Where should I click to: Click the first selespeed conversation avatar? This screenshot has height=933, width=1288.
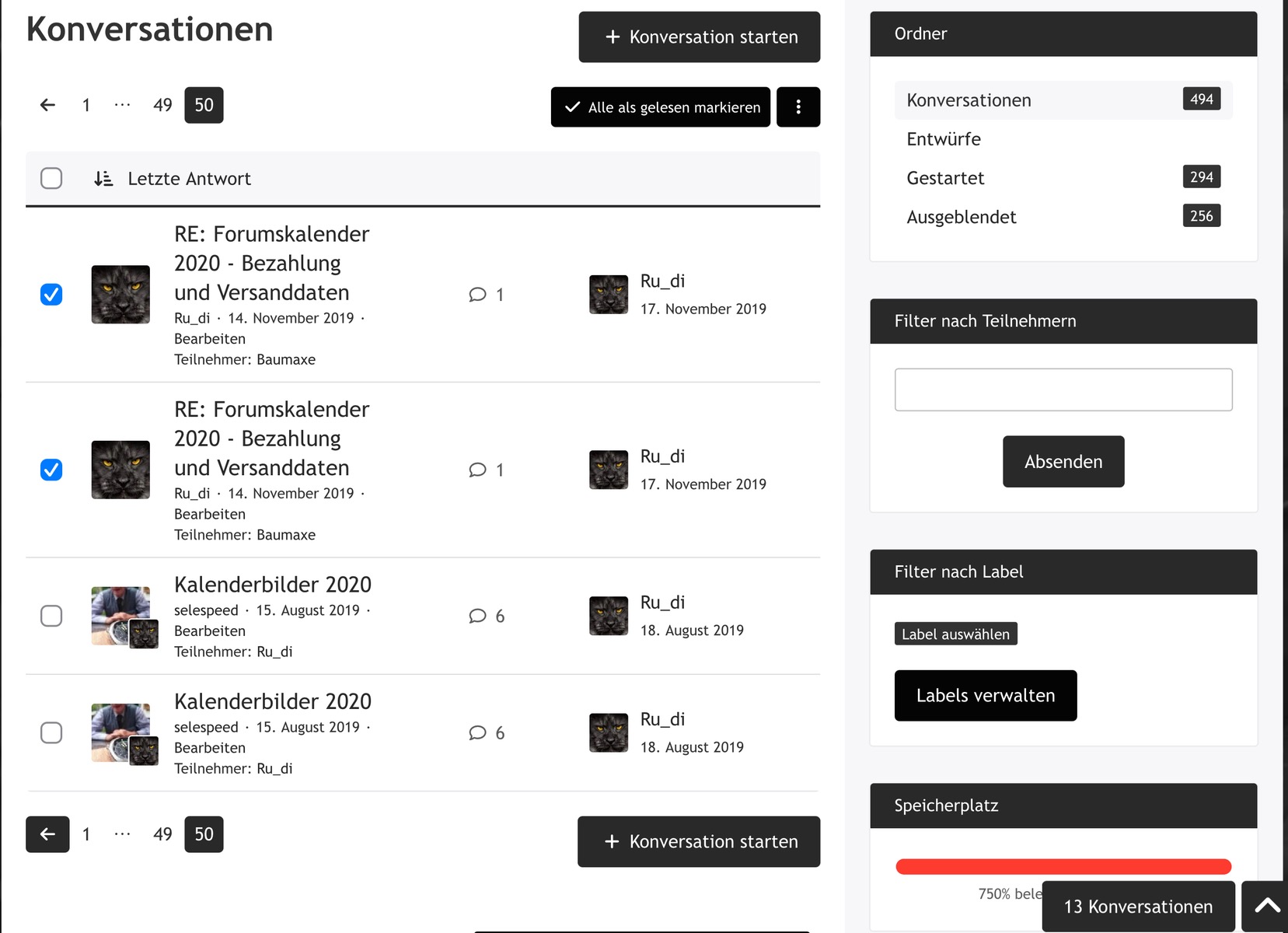click(120, 616)
